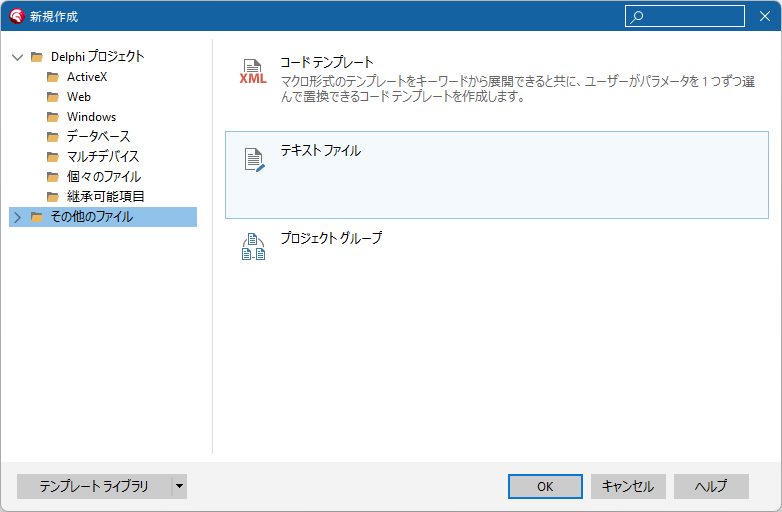782x512 pixels.
Task: Click the マルチデバイス folder icon
Action: tap(52, 157)
